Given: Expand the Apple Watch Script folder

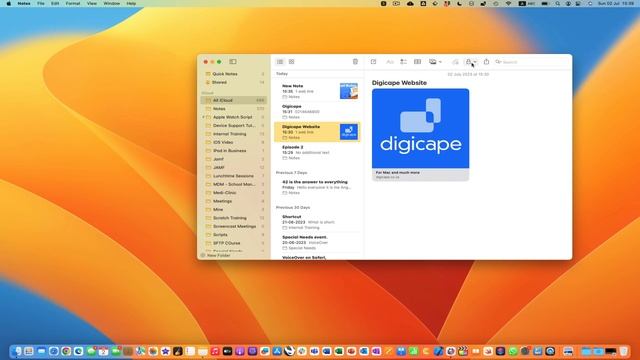Looking at the screenshot, I should coord(204,117).
